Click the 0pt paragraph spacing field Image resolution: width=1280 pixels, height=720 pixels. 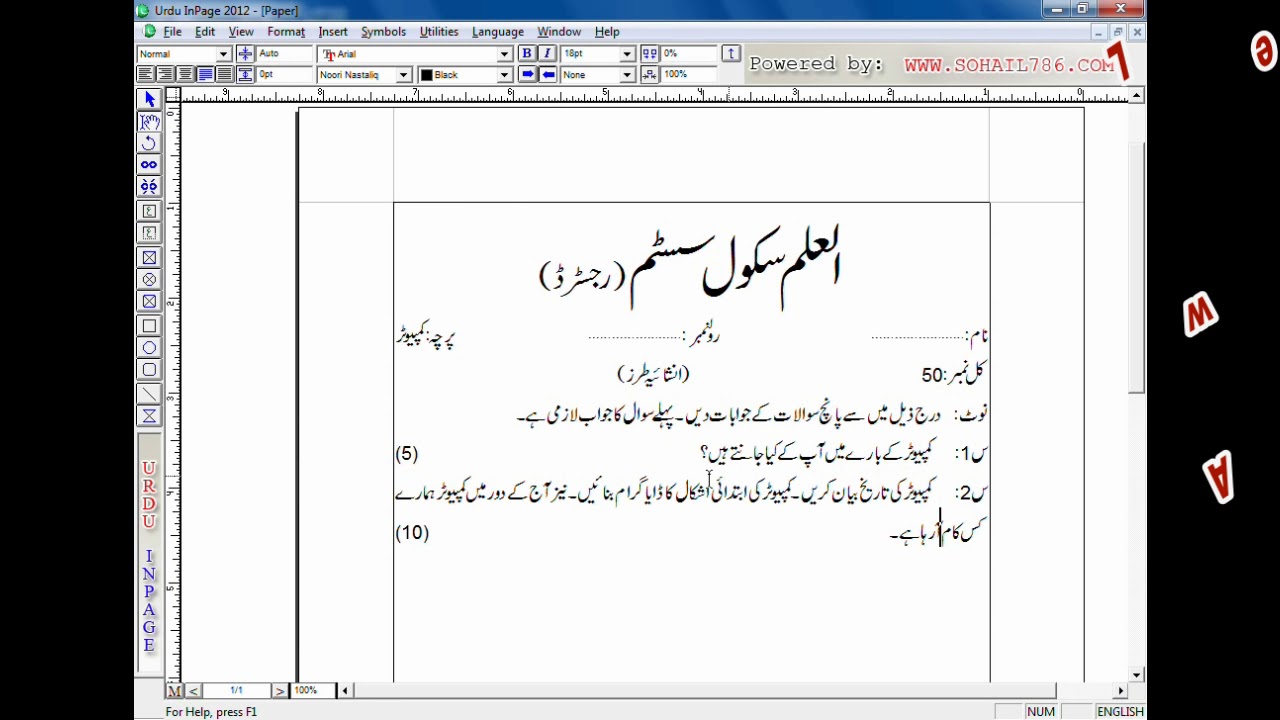point(284,75)
